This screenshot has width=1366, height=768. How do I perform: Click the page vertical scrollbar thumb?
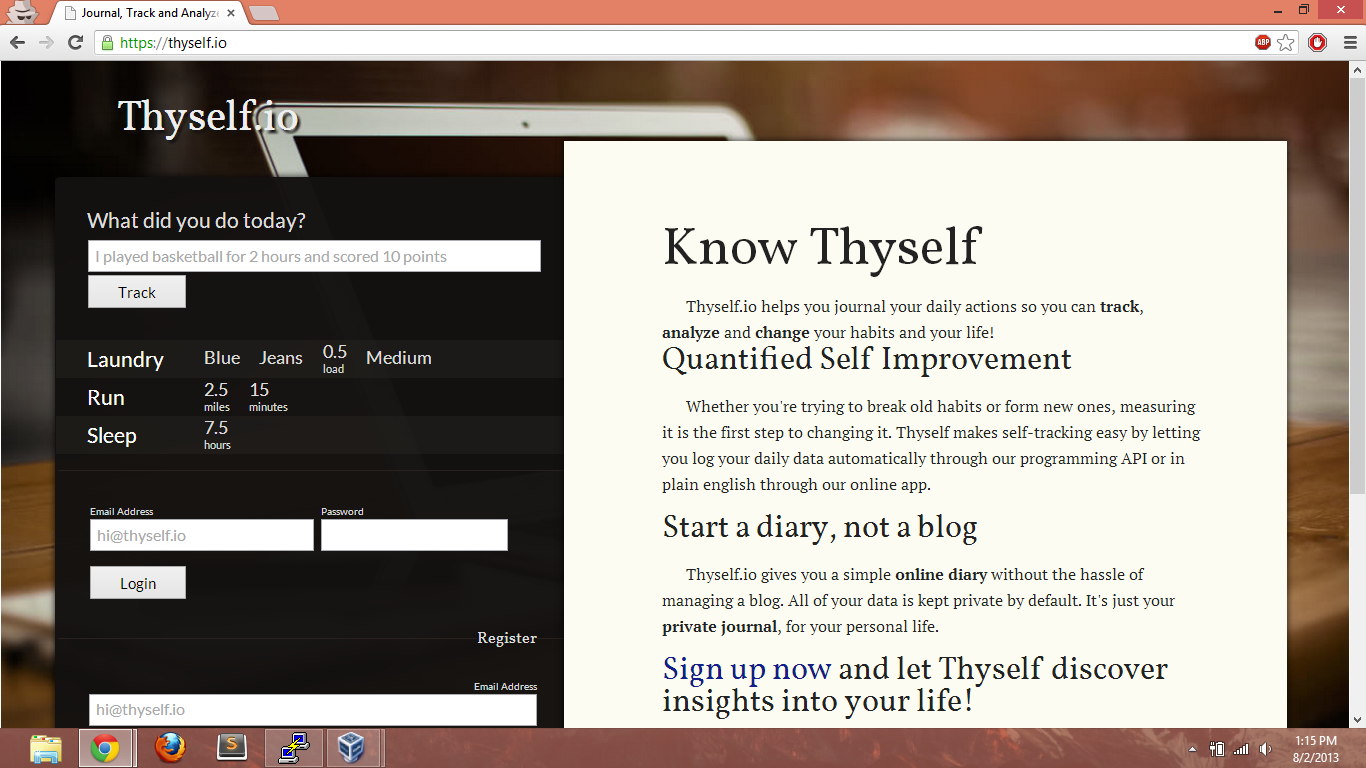pos(1357,285)
